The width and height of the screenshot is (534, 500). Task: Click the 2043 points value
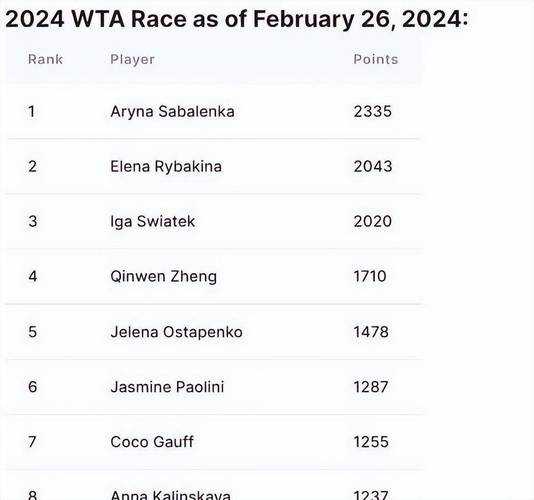coord(373,167)
